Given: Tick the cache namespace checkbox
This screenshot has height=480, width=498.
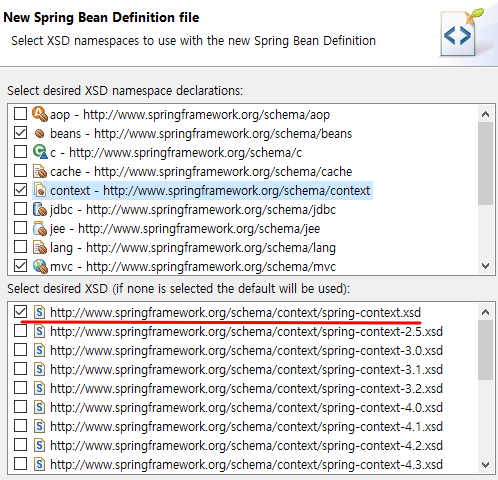Looking at the screenshot, I should pos(20,171).
